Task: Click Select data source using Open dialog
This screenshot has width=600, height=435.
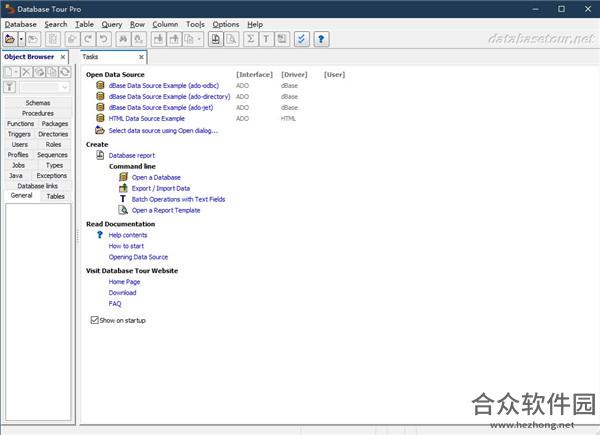Action: tap(163, 130)
